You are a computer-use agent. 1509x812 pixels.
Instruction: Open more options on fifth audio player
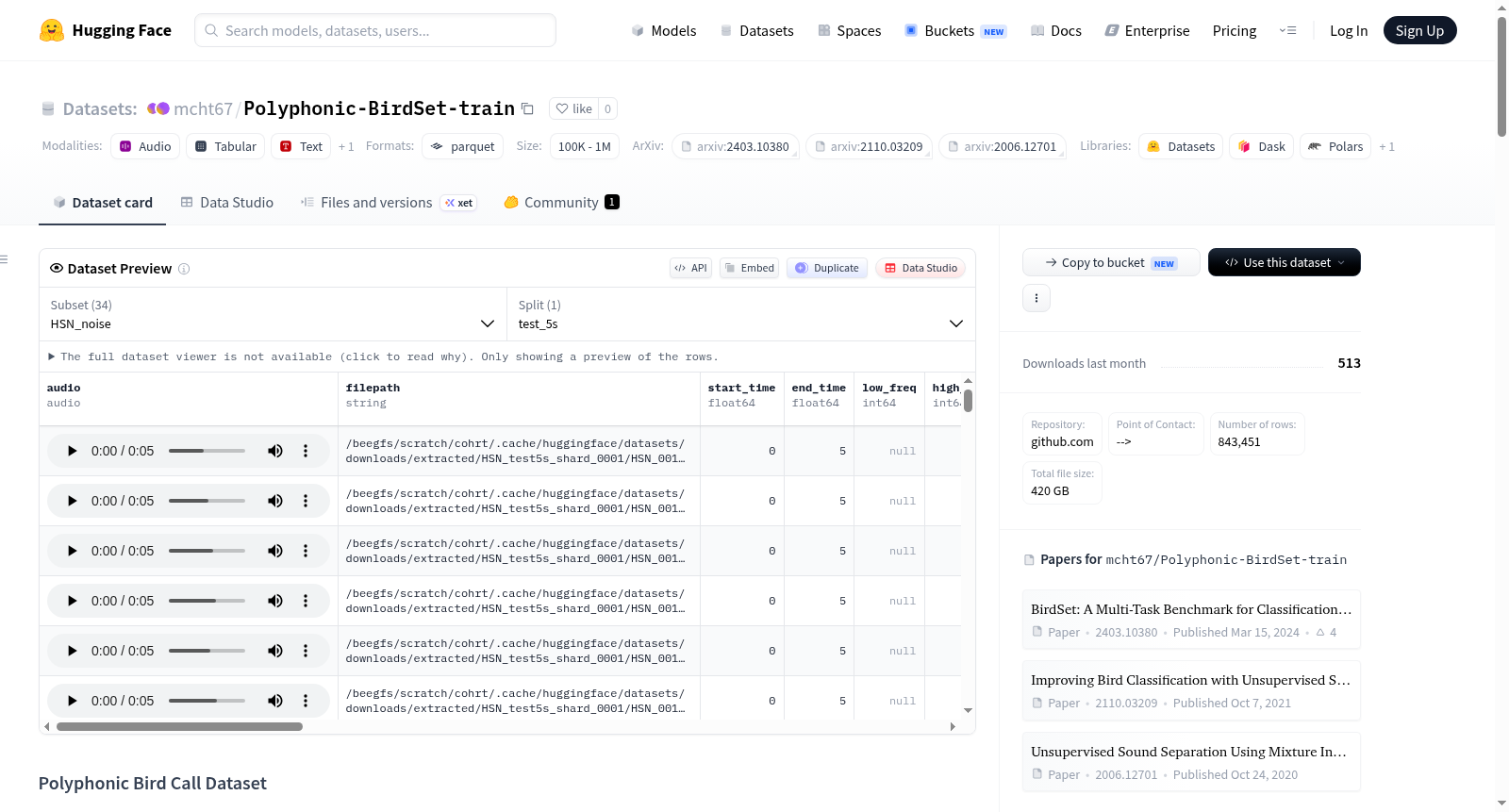(306, 651)
